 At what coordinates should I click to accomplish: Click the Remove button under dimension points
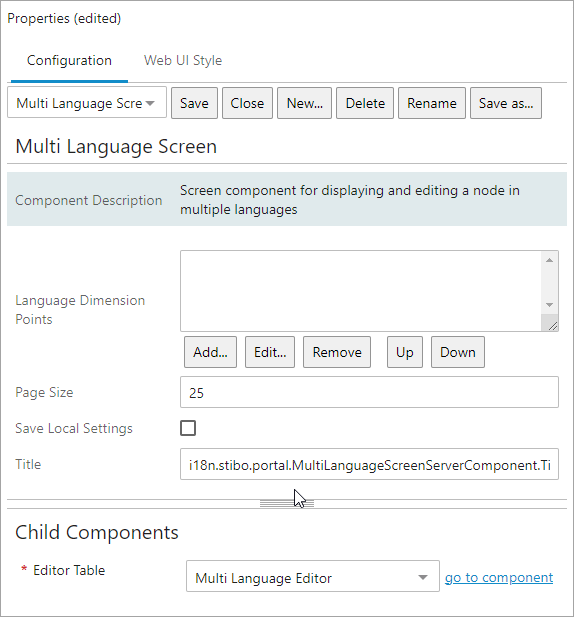337,352
